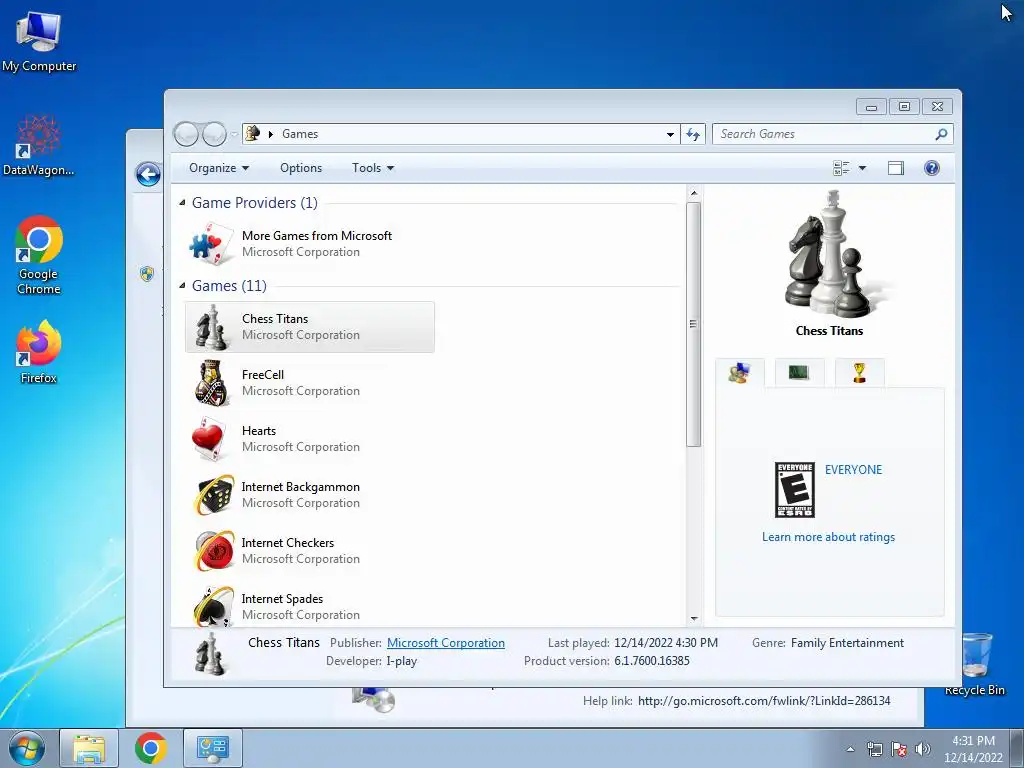Select the Internet Checkers name text
1024x768 pixels.
pos(287,543)
